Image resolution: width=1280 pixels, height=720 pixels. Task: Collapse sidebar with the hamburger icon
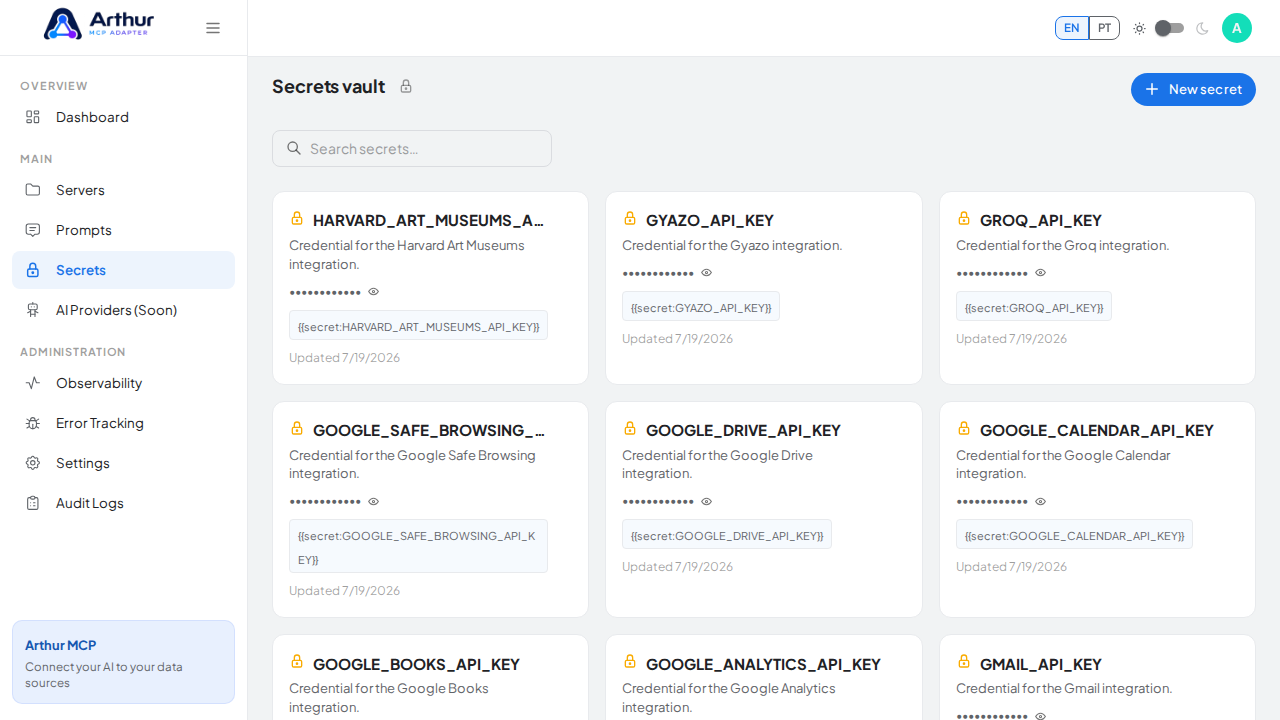pos(213,28)
